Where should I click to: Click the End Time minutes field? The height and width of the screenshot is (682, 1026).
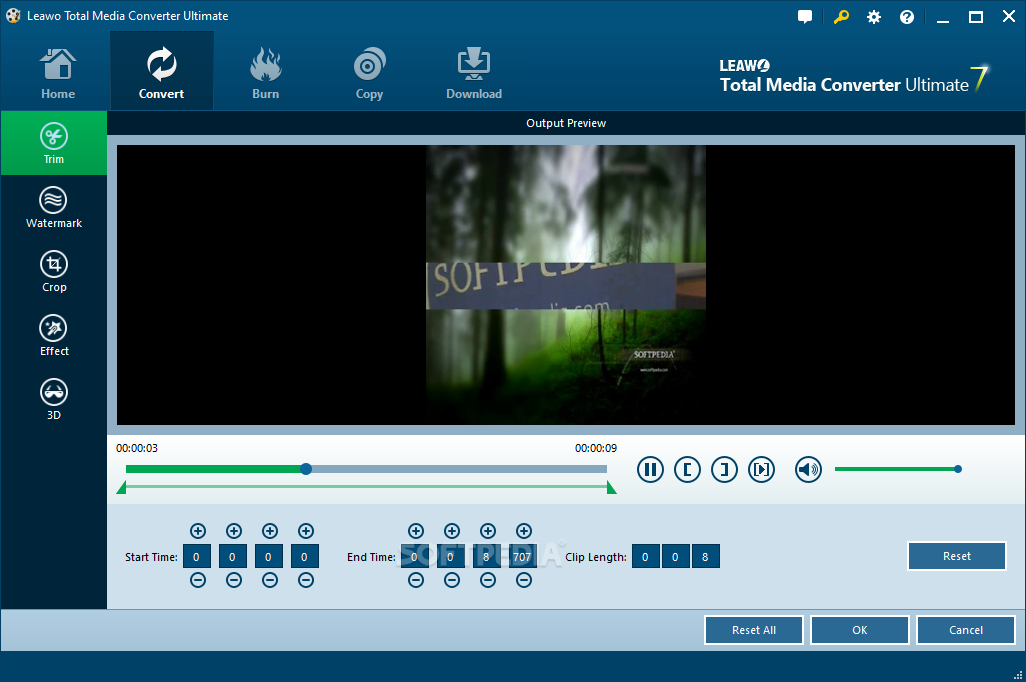click(x=450, y=556)
